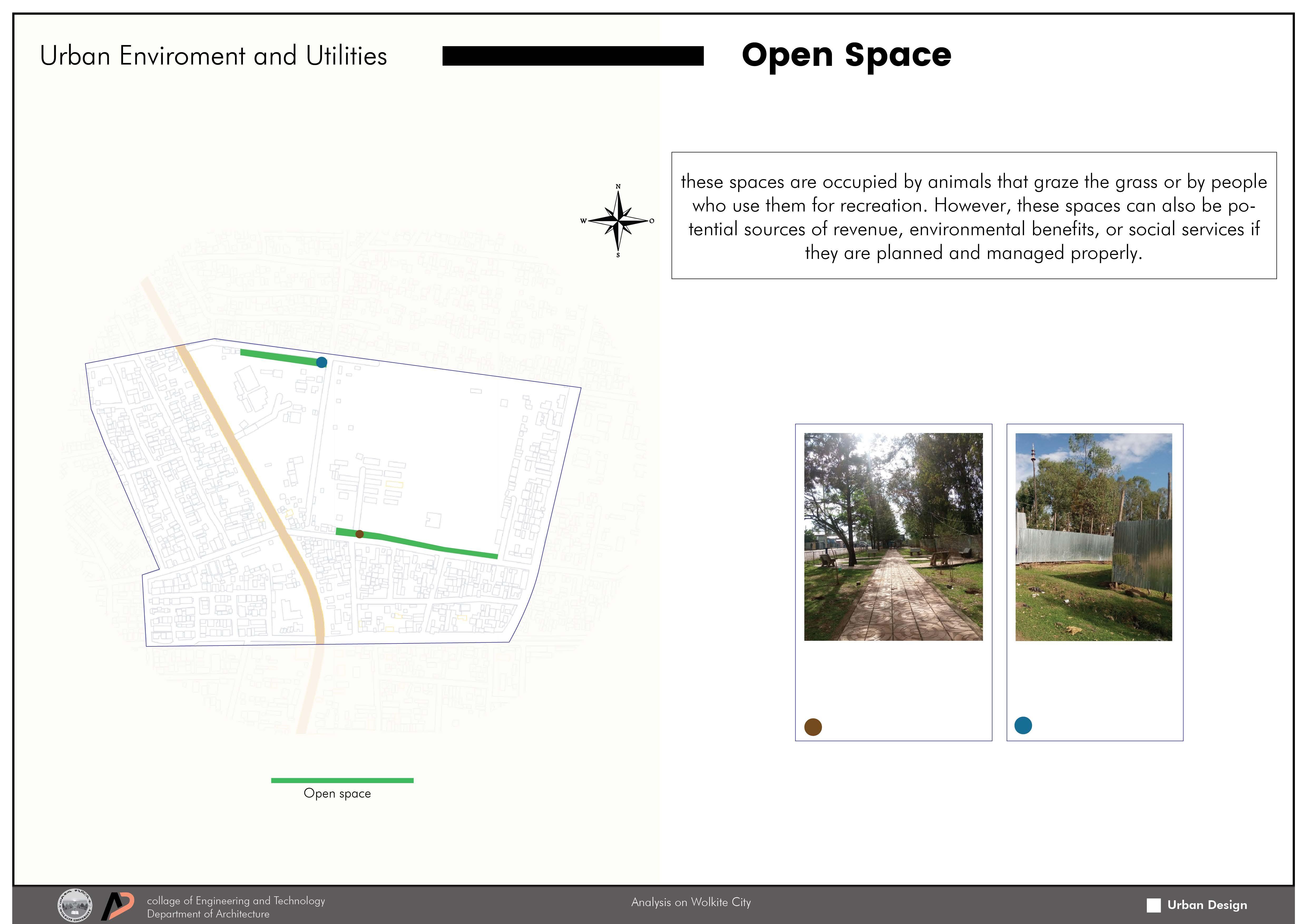Open the metal fence grass photo
This screenshot has height=924, width=1307.
tap(1094, 537)
